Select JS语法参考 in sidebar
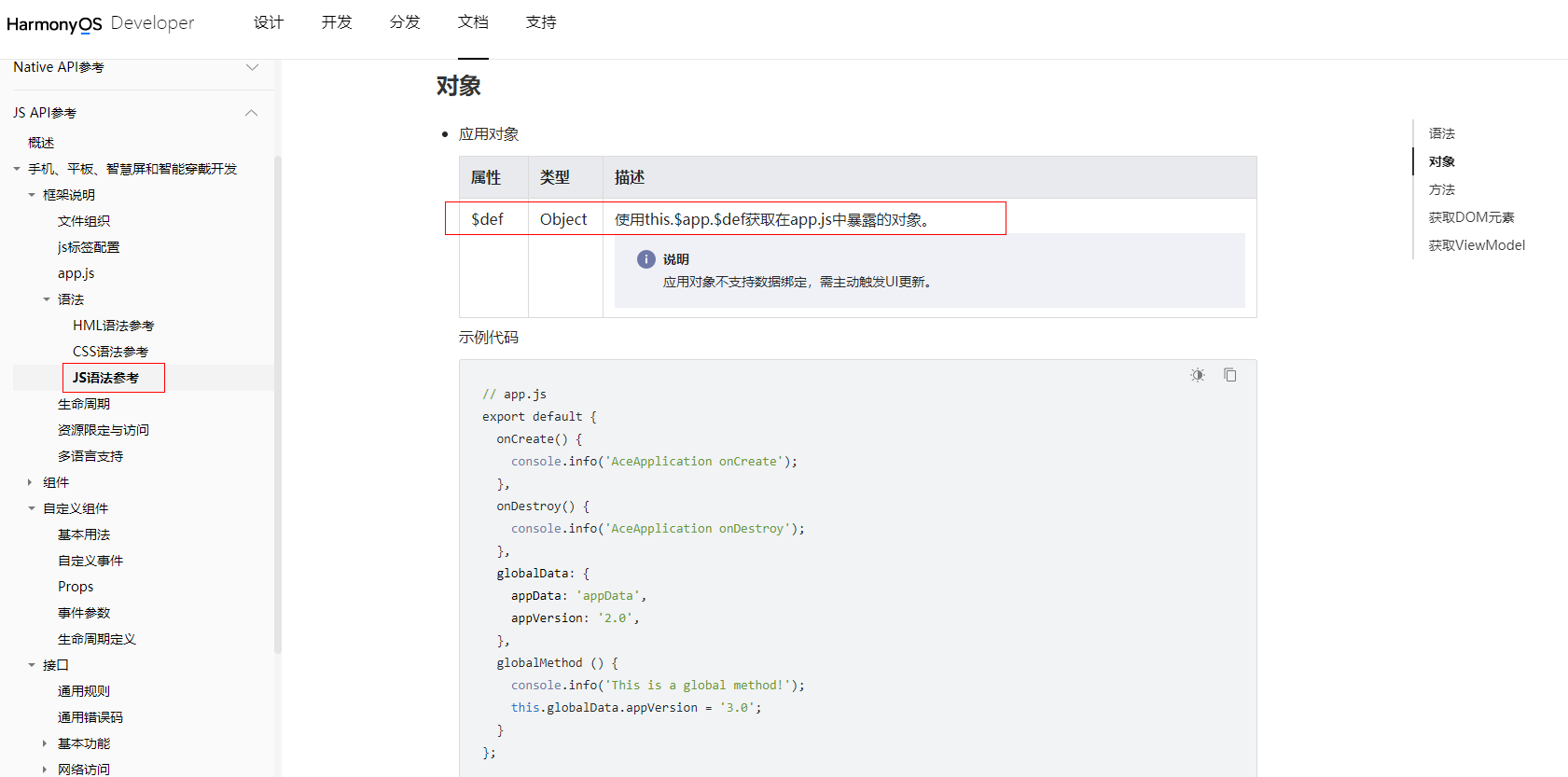 tap(105, 378)
